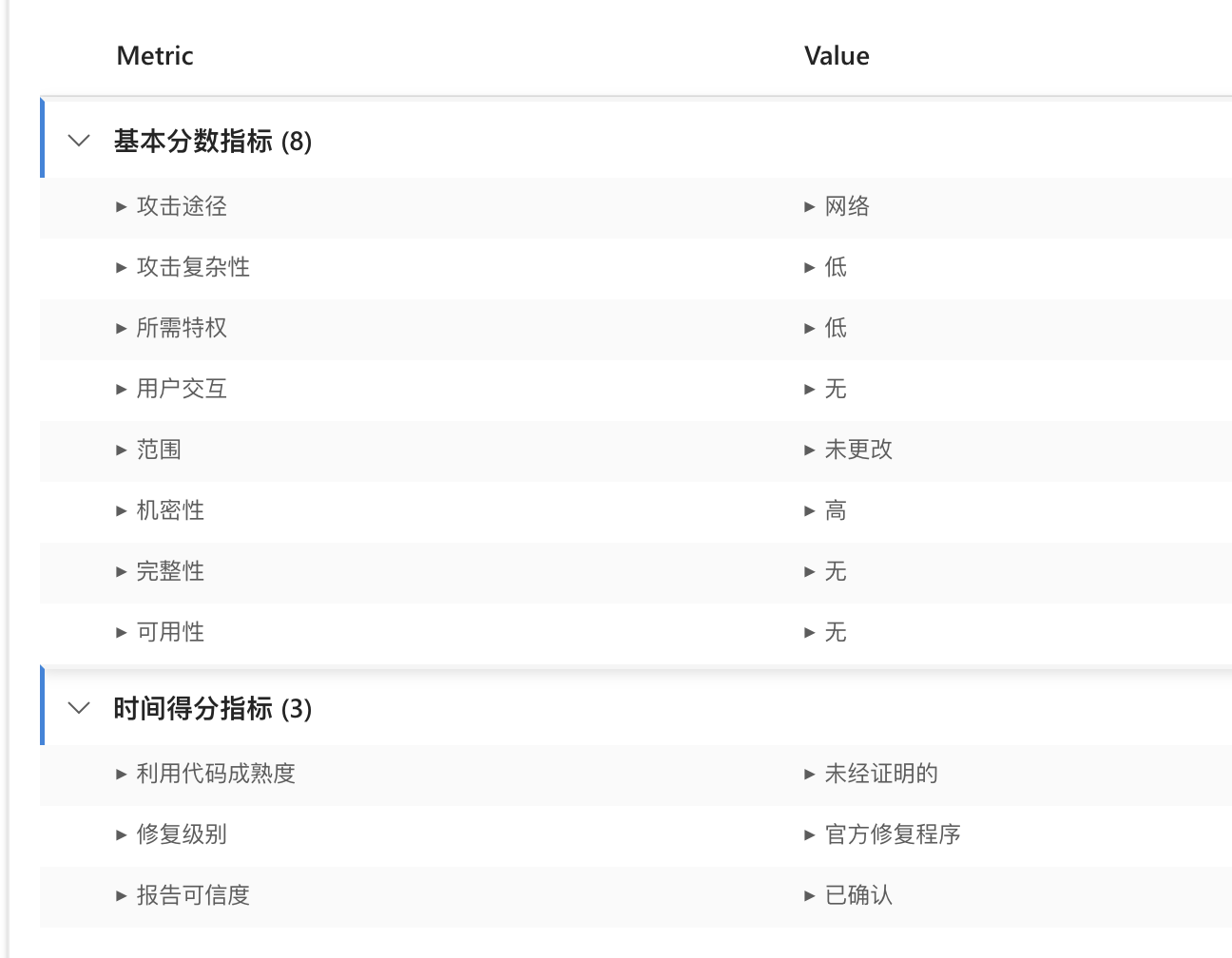Expand the 攻击途径 disclosure triangle

121,206
